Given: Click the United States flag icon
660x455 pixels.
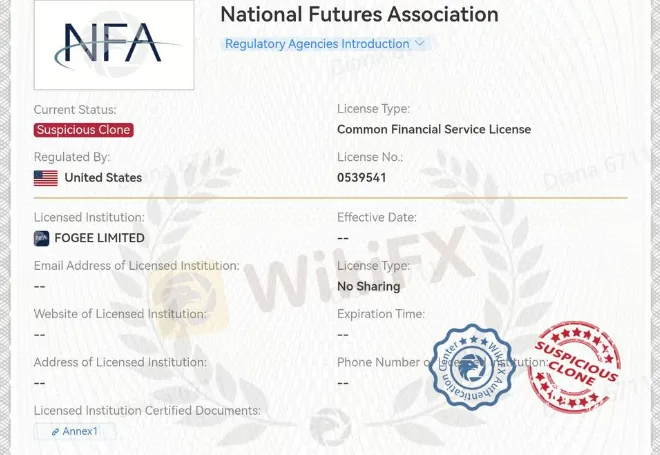Looking at the screenshot, I should coord(46,178).
